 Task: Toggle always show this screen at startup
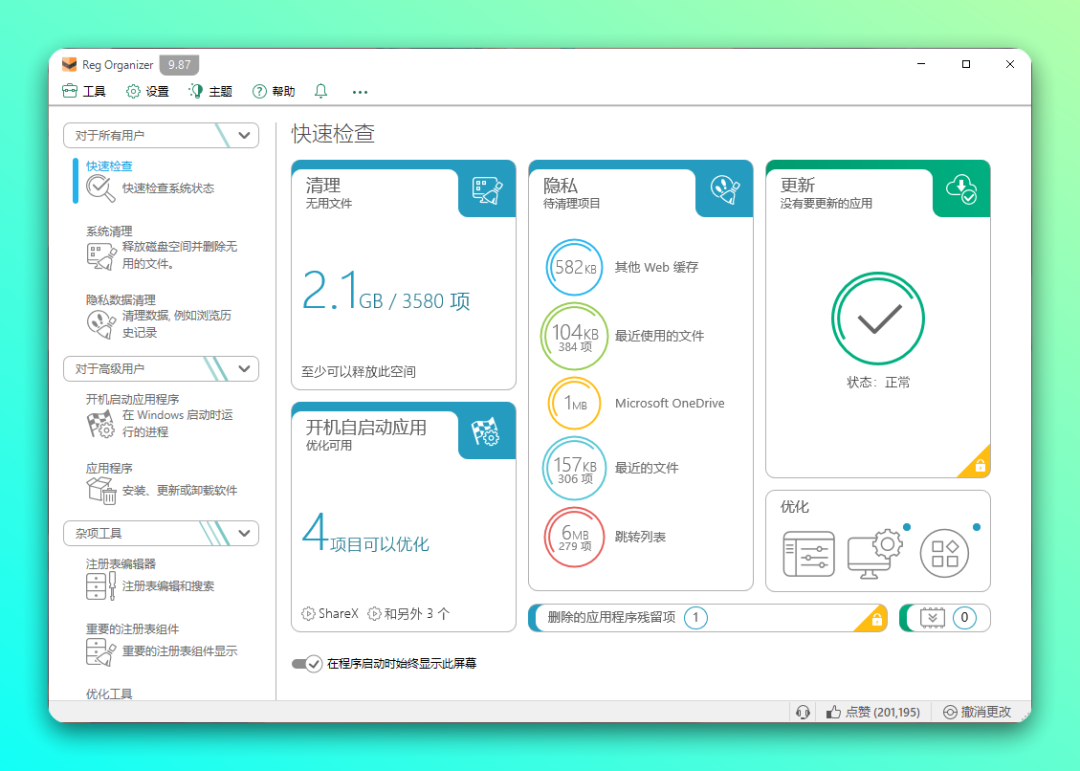tap(306, 663)
